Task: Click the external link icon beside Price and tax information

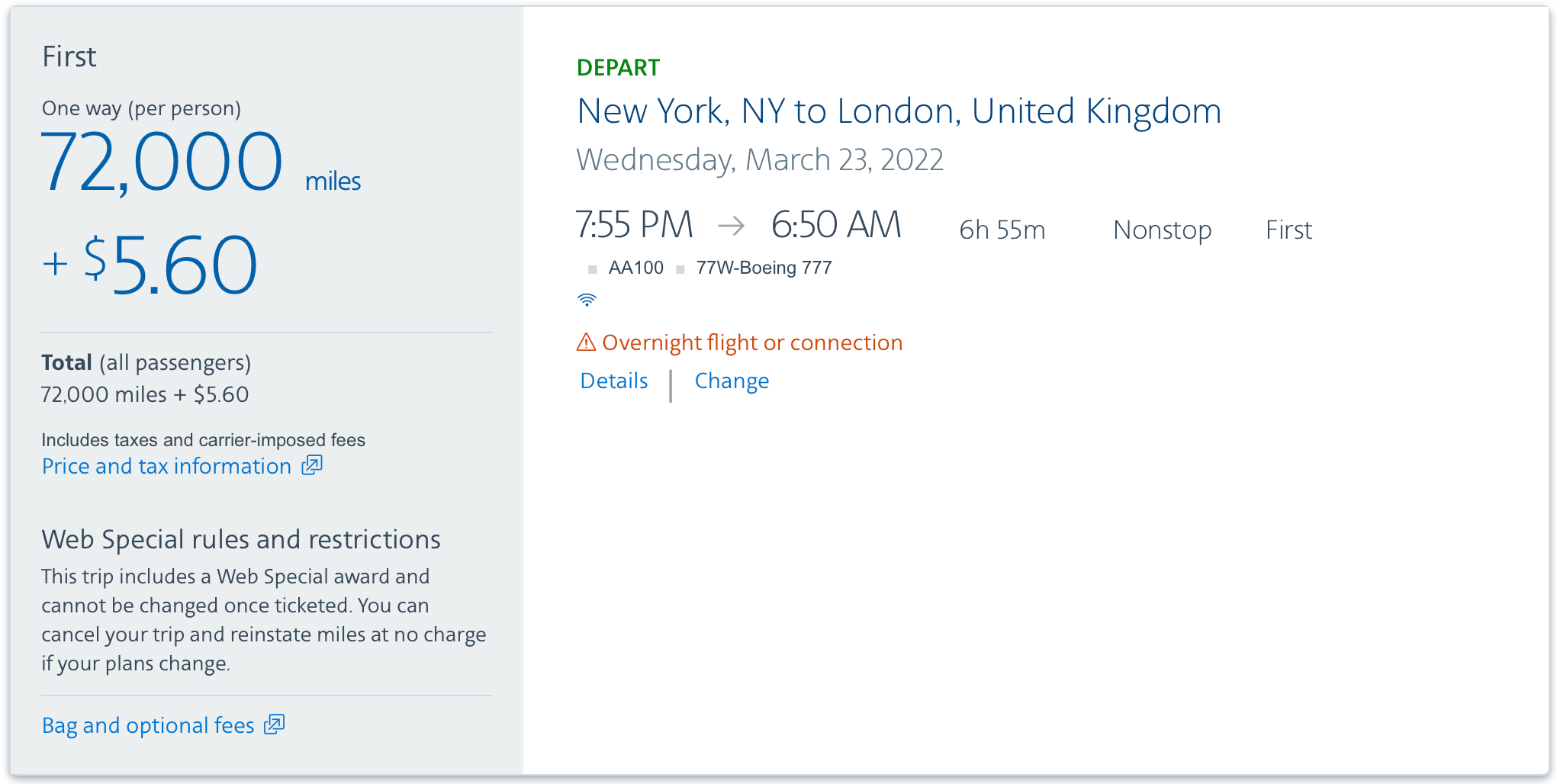Action: click(x=311, y=464)
